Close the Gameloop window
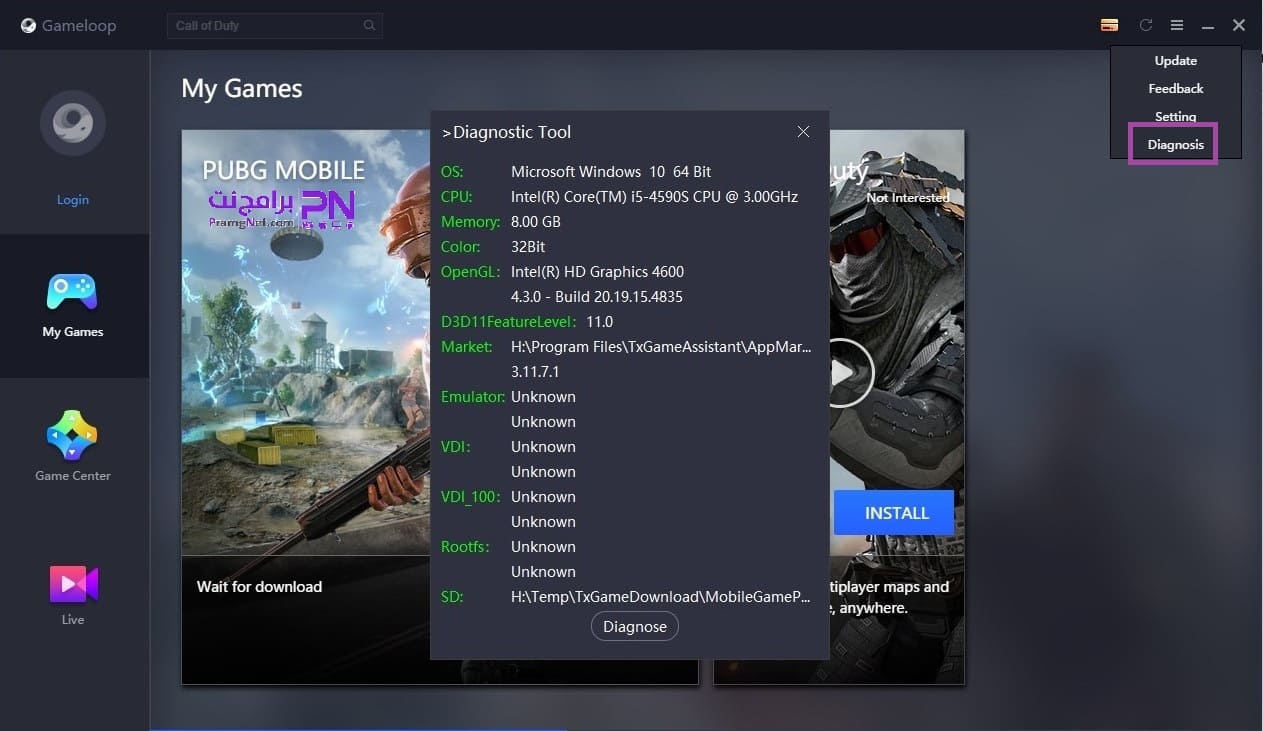This screenshot has height=731, width=1263. coord(1239,25)
